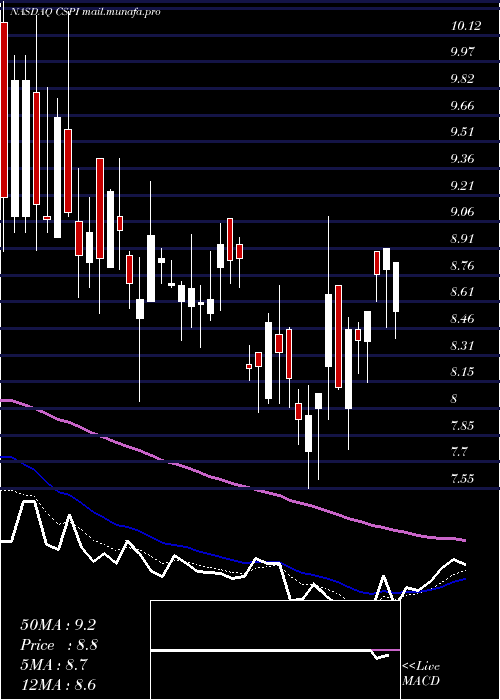Click the 9.66 price axis label
Screen dimensions: 500x700
coord(464,106)
